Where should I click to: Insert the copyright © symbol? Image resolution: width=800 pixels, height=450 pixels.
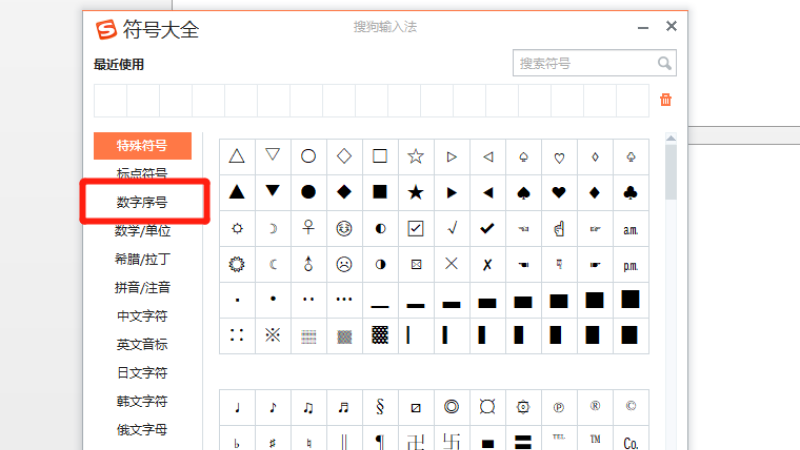tap(631, 407)
